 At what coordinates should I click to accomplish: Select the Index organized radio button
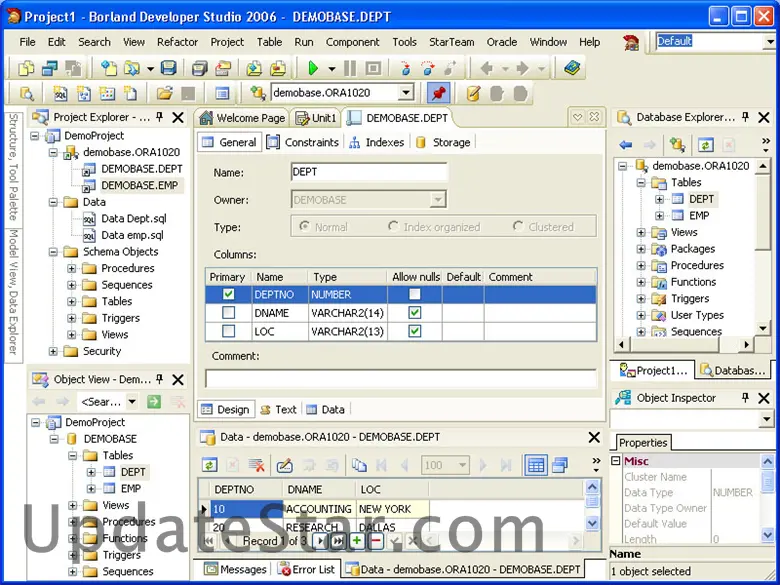click(393, 226)
